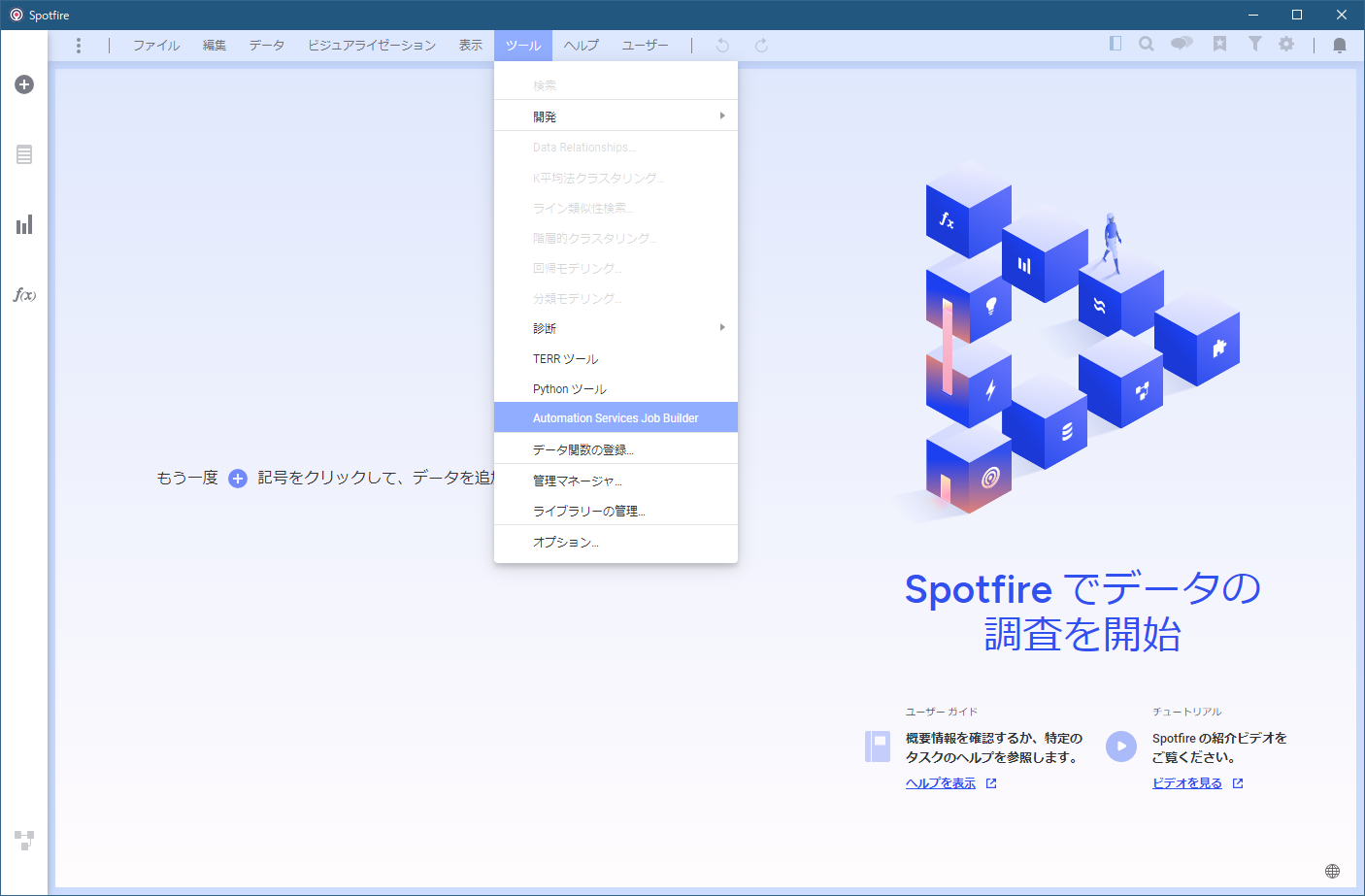Open the ユーザー menu
The width and height of the screenshot is (1365, 896).
pos(646,46)
